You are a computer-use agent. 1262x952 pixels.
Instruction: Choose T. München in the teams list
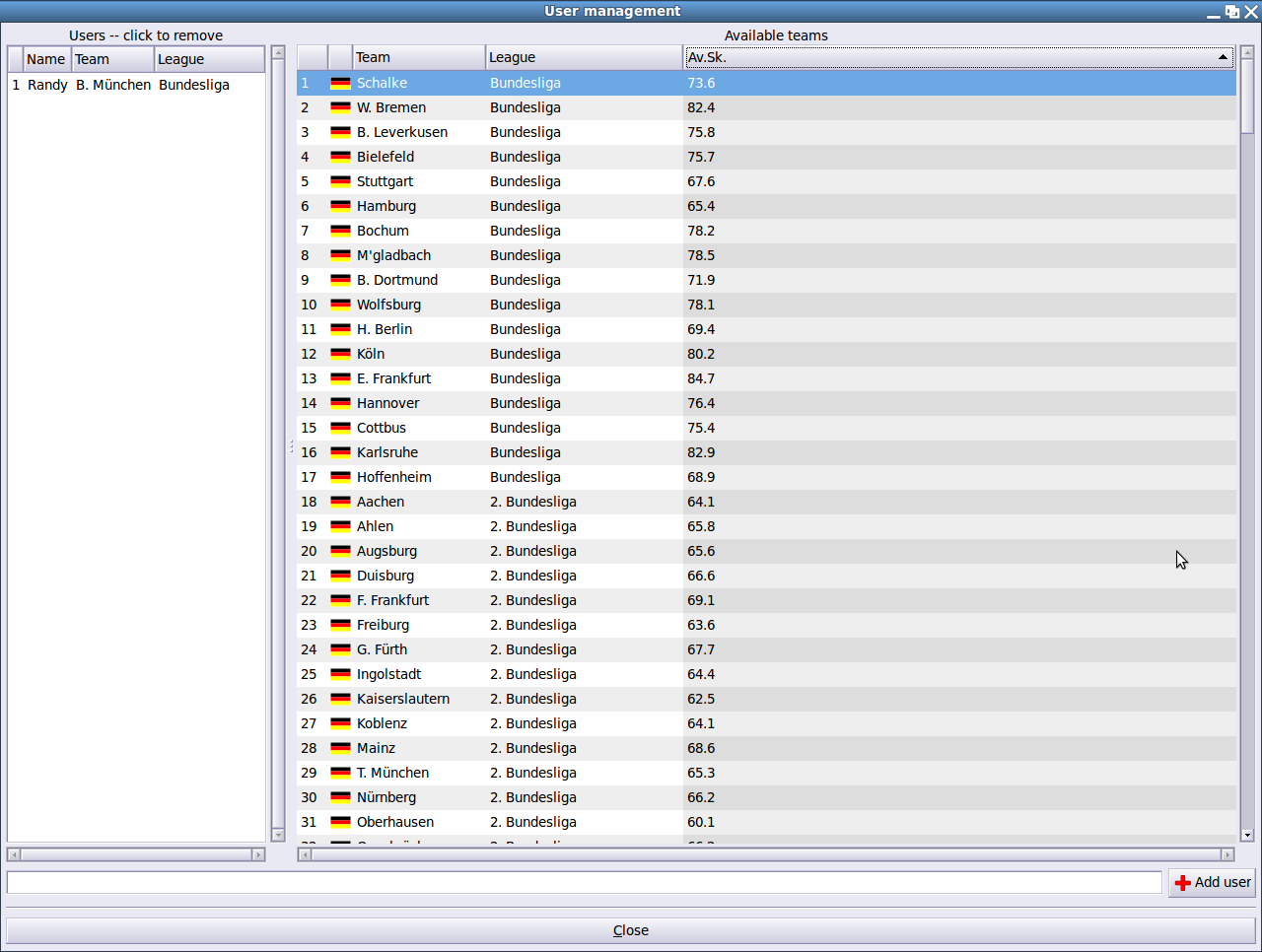point(766,773)
